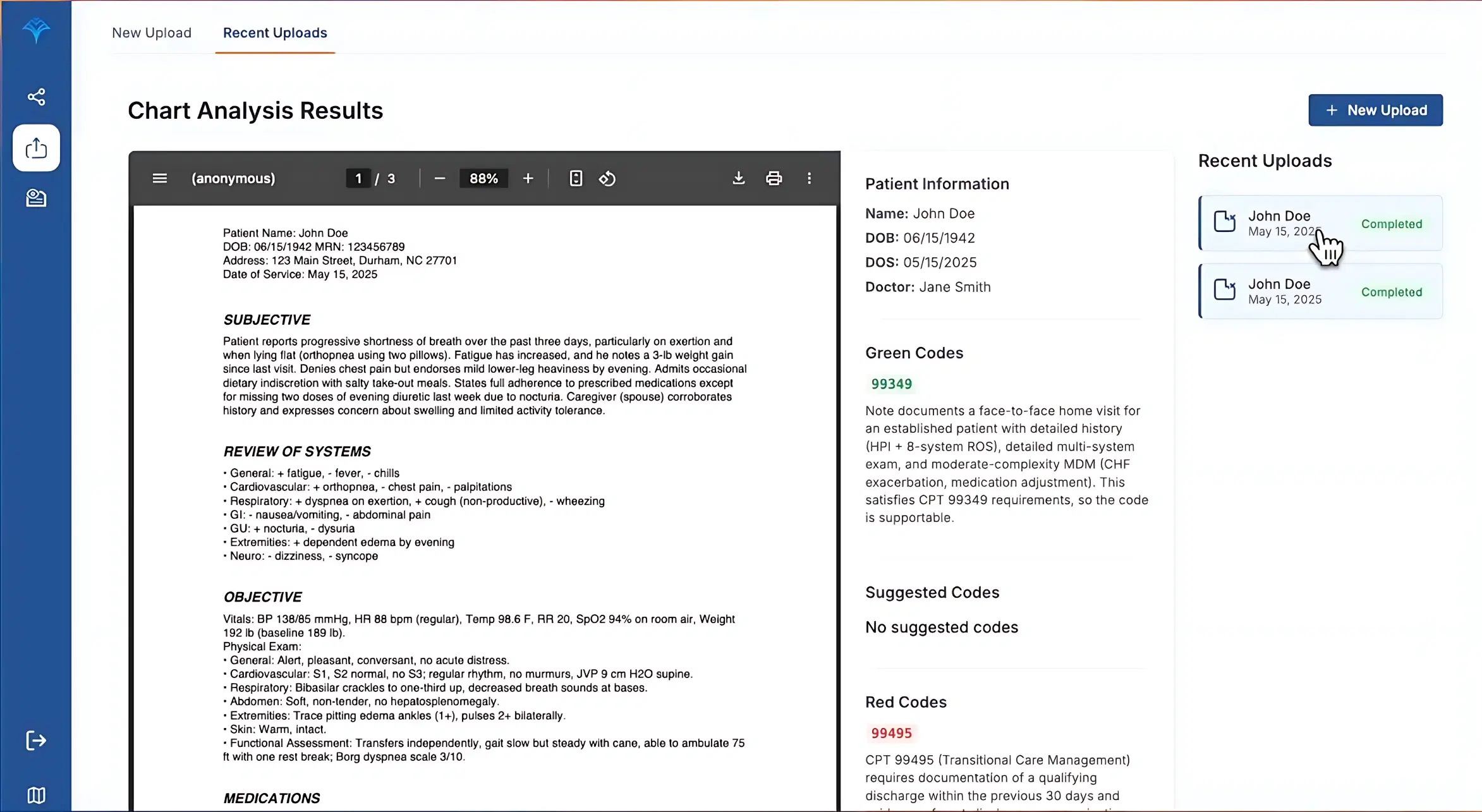Click the PDF page number field
Image resolution: width=1482 pixels, height=812 pixels.
tap(358, 178)
